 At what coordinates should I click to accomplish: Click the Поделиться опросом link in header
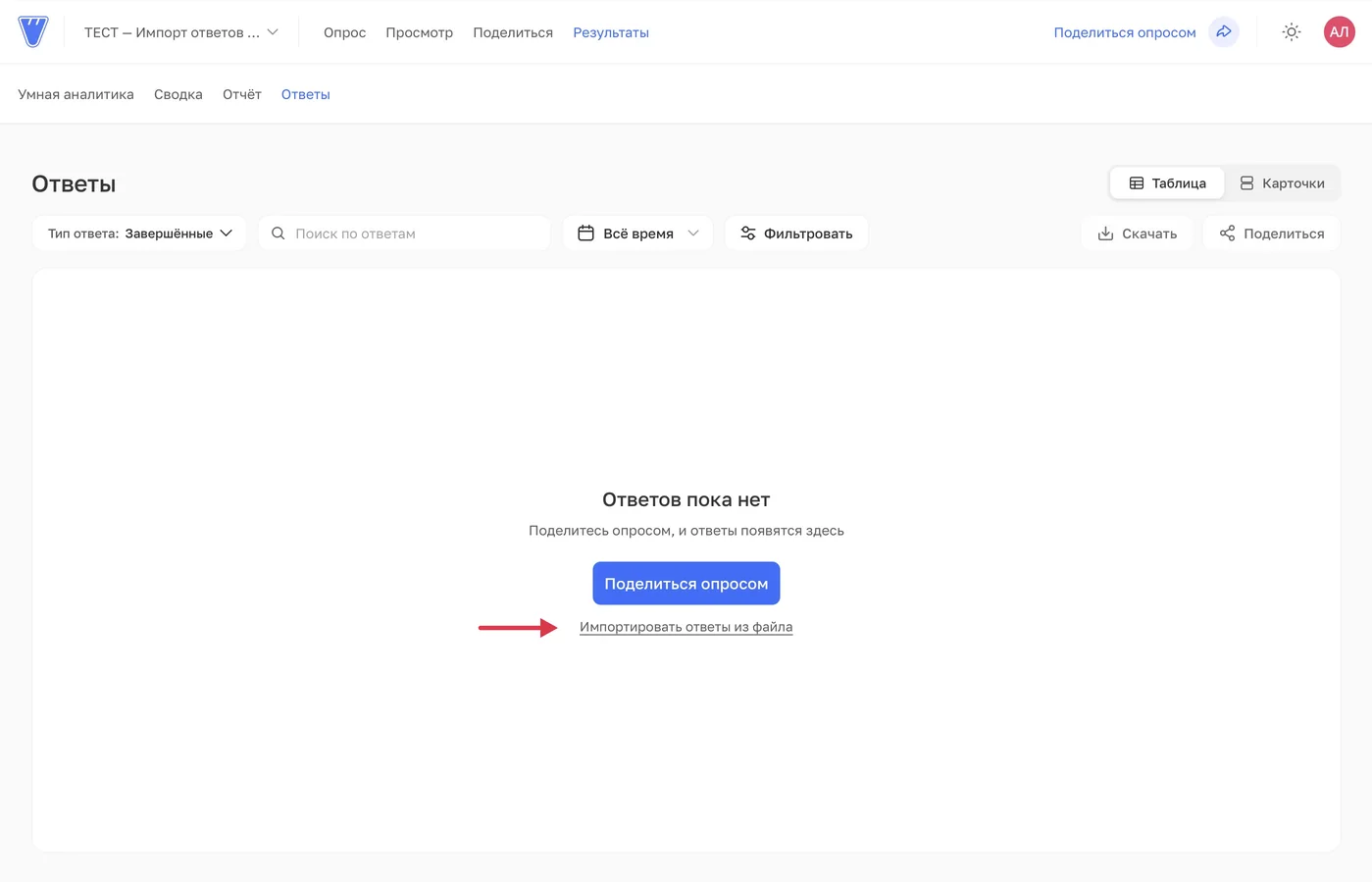click(1125, 32)
